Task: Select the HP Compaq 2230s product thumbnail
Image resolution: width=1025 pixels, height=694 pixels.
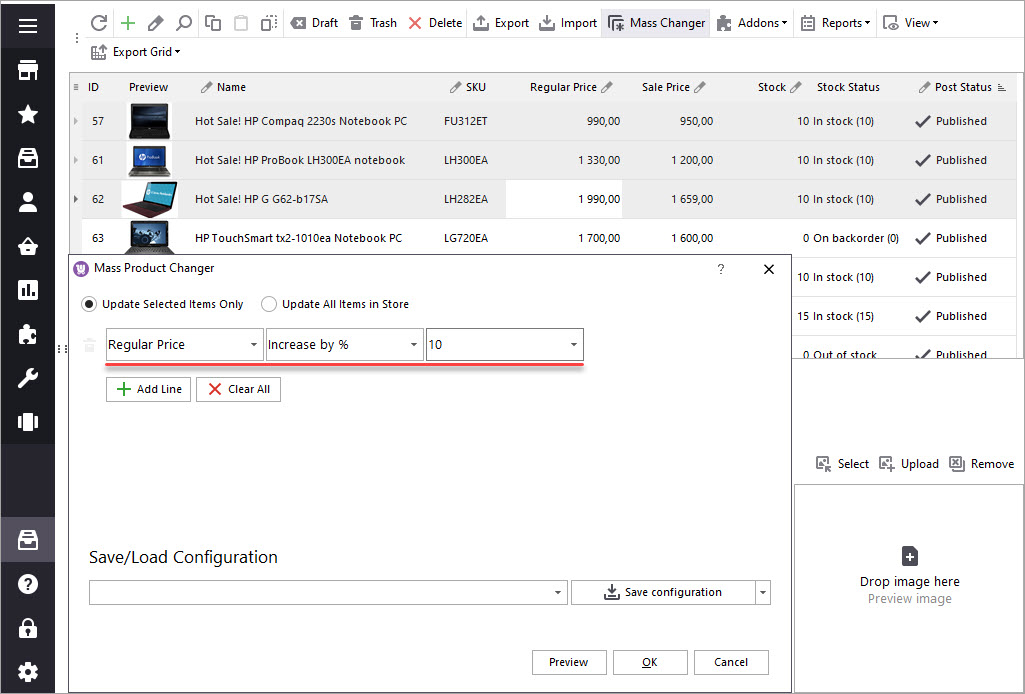Action: click(x=149, y=122)
